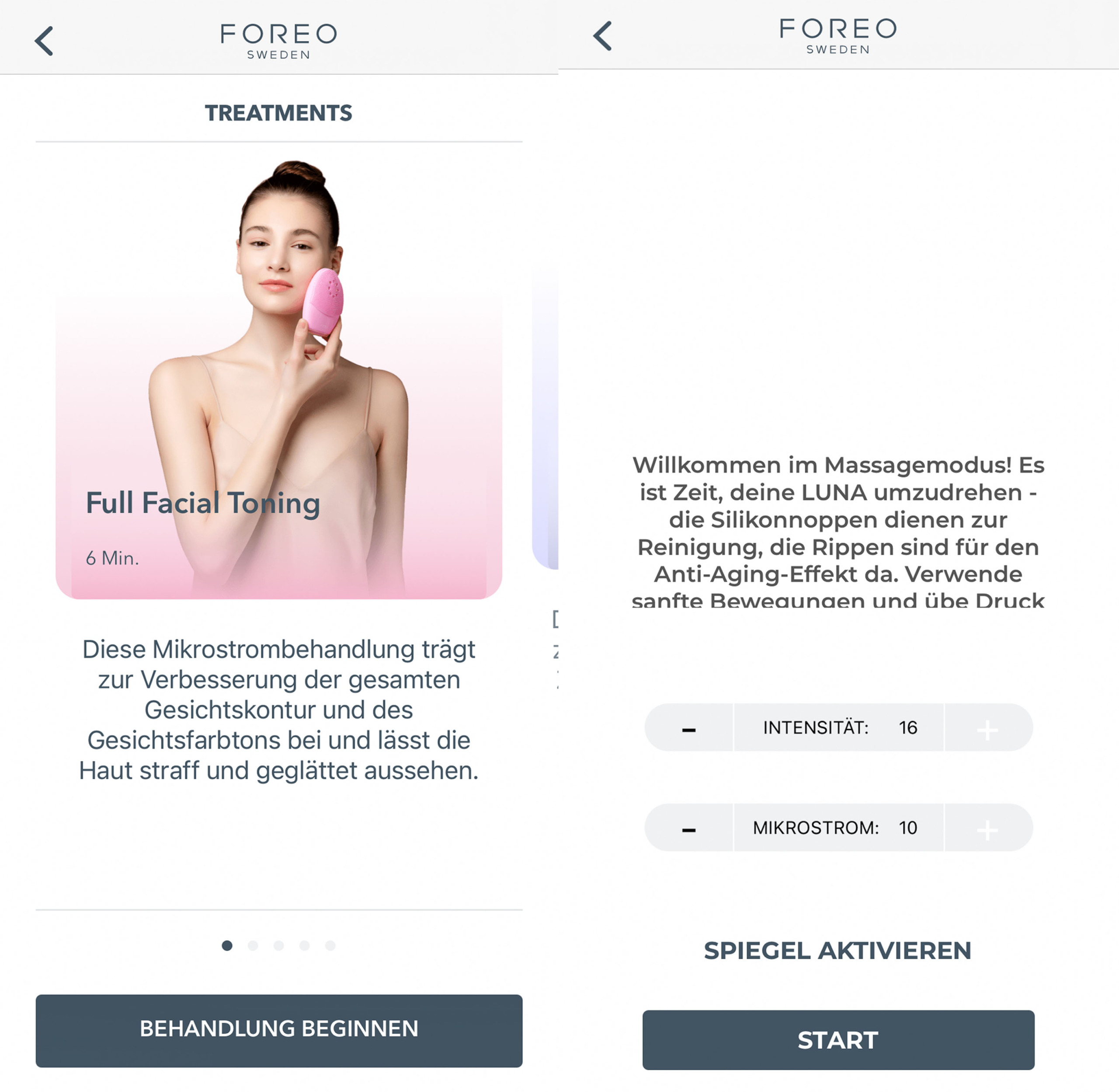Increase Mikrostrom with the plus button
Viewport: 1119px width, 1092px height.
tap(988, 828)
